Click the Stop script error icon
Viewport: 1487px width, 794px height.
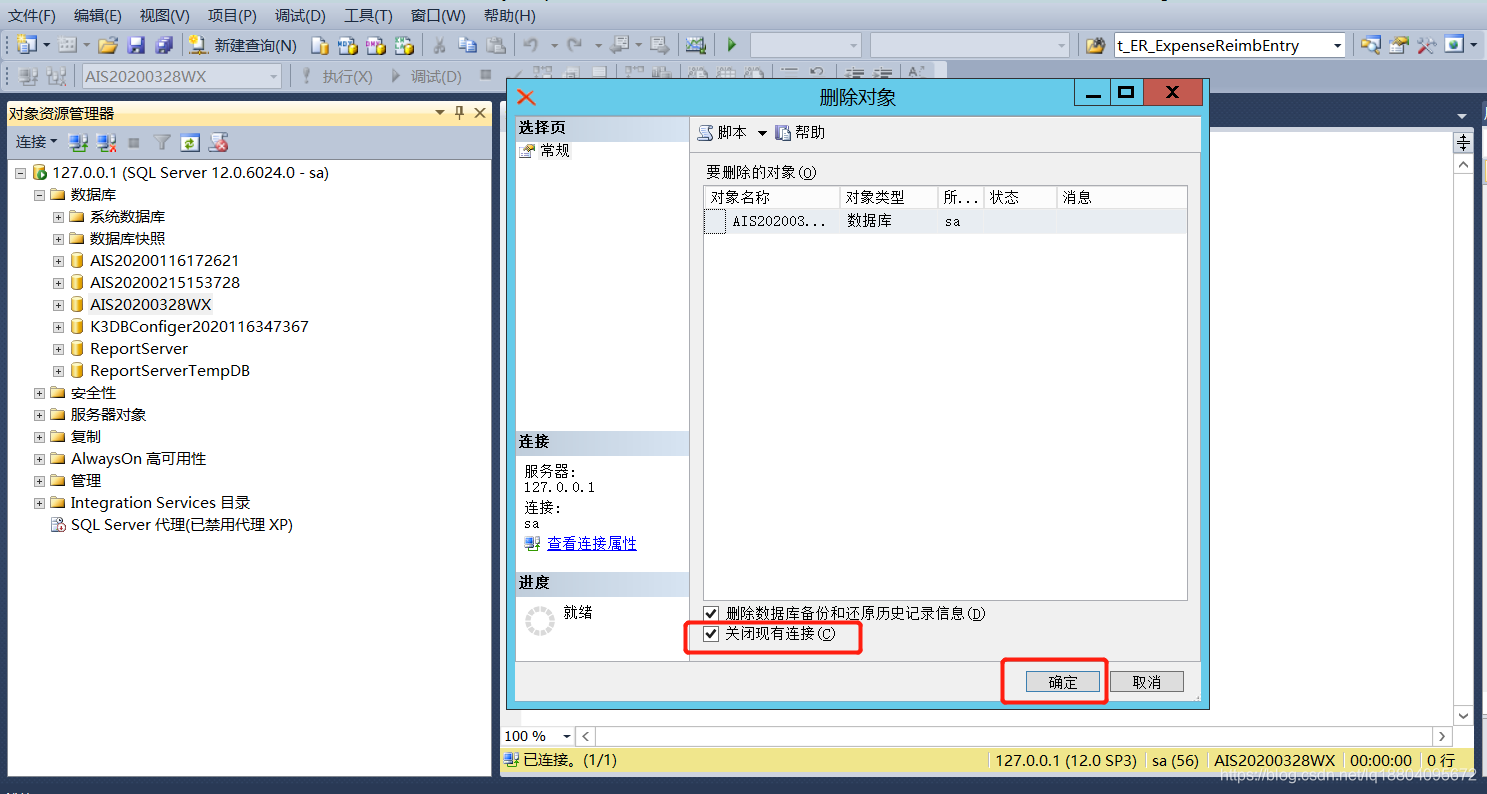218,142
